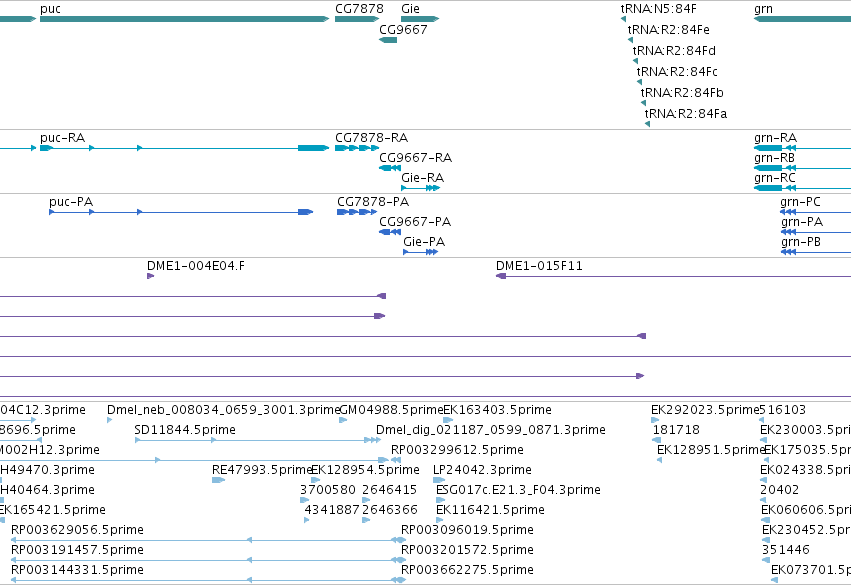Select the puc-PA protein label
Viewport: 851px width, 585px height.
[71, 202]
